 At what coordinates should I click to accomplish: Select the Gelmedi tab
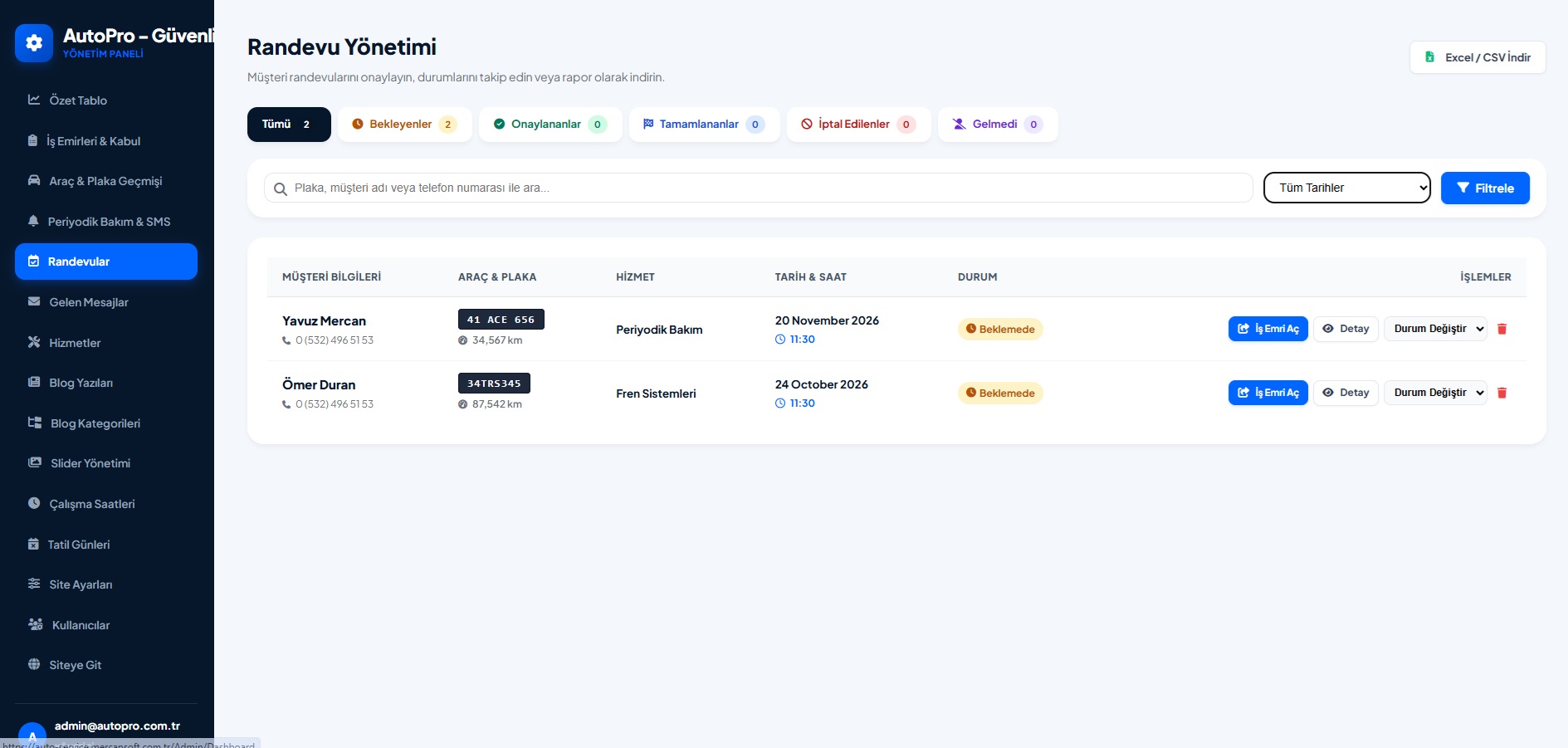[998, 125]
